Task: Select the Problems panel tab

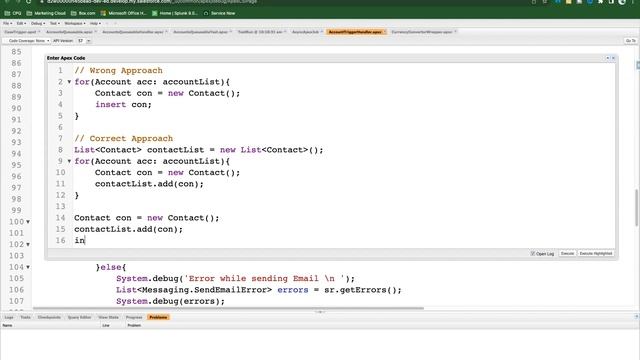Action: 158,317
